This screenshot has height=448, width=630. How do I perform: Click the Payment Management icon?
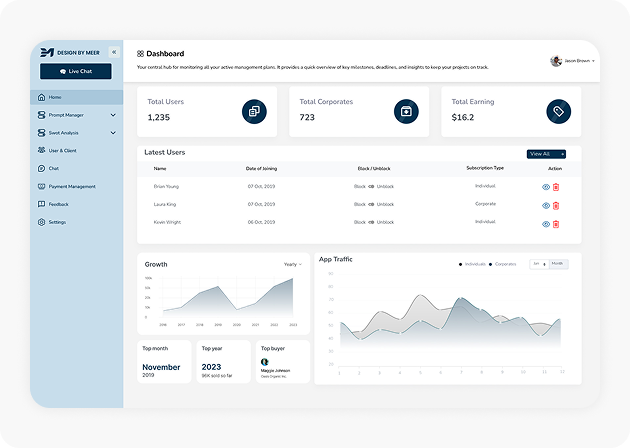coord(41,186)
